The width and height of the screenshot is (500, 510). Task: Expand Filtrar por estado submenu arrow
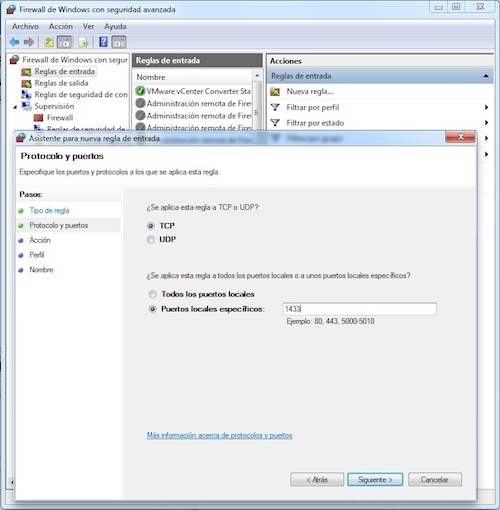[486, 123]
